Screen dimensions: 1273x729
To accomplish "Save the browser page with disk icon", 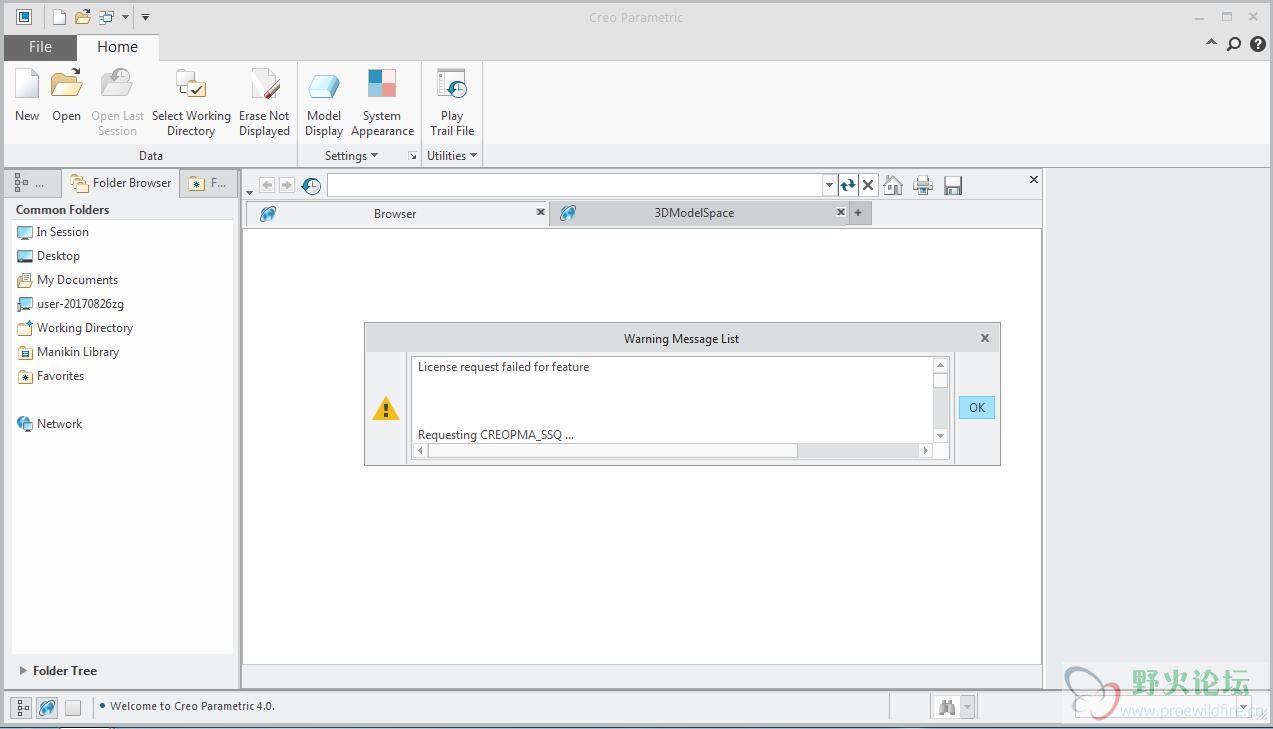I will [x=953, y=185].
